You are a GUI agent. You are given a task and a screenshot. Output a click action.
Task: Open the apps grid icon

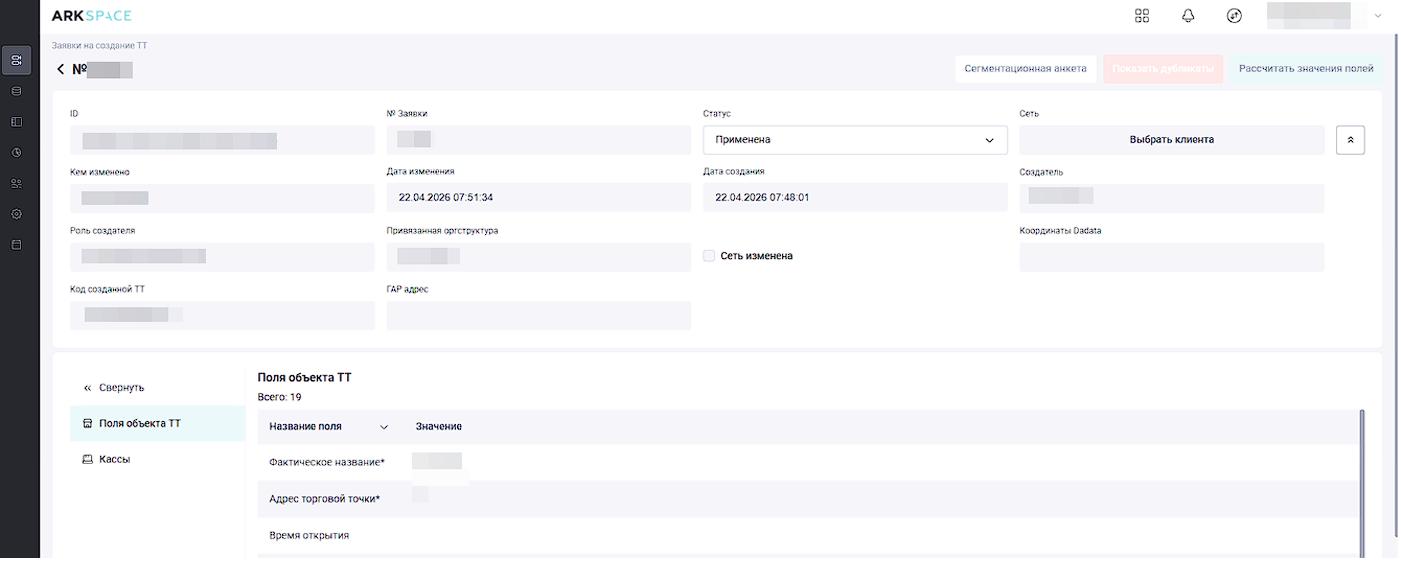[1142, 16]
